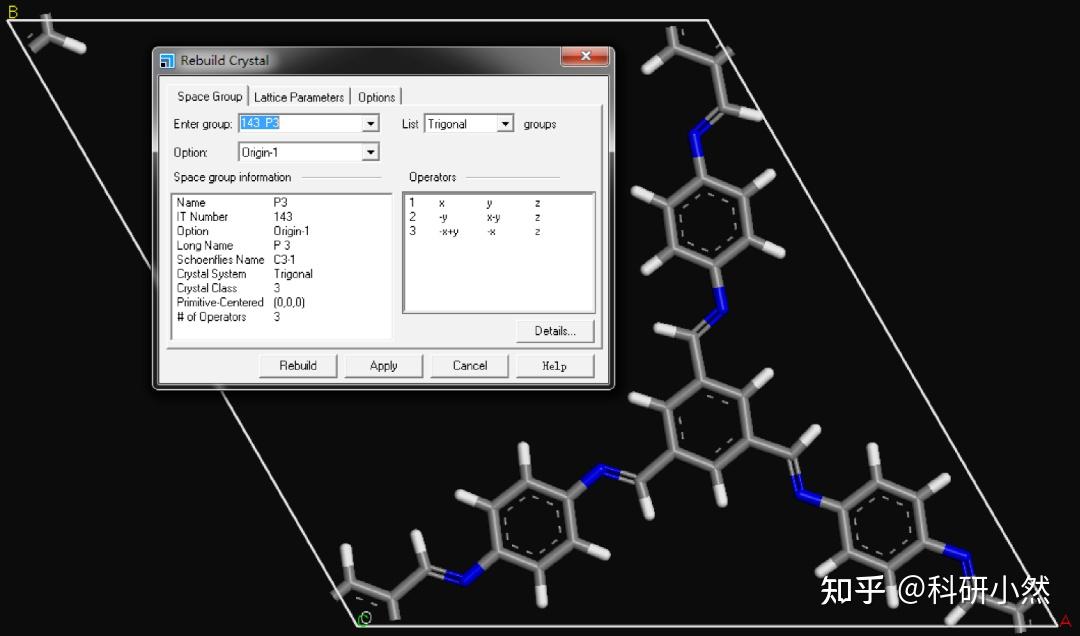Open the List crystal system dropdown showing Trigonal
The height and width of the screenshot is (636, 1080).
click(505, 123)
